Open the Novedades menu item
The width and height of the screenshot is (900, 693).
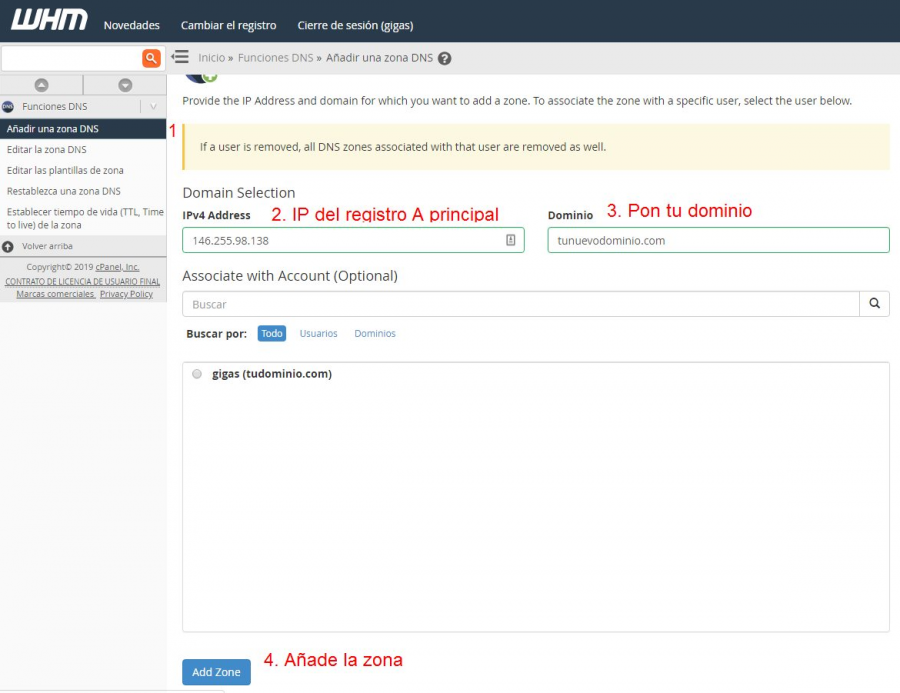131,25
